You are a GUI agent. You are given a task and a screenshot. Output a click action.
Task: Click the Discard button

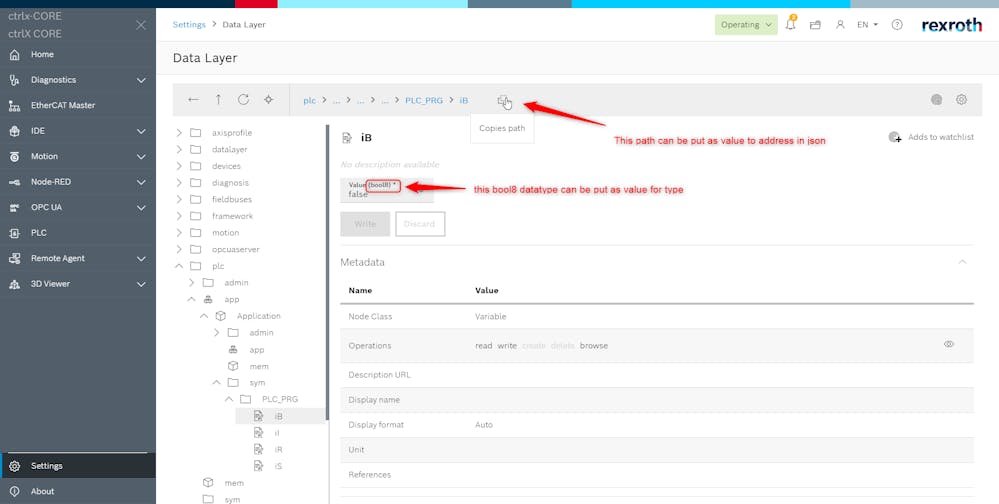tap(420, 224)
